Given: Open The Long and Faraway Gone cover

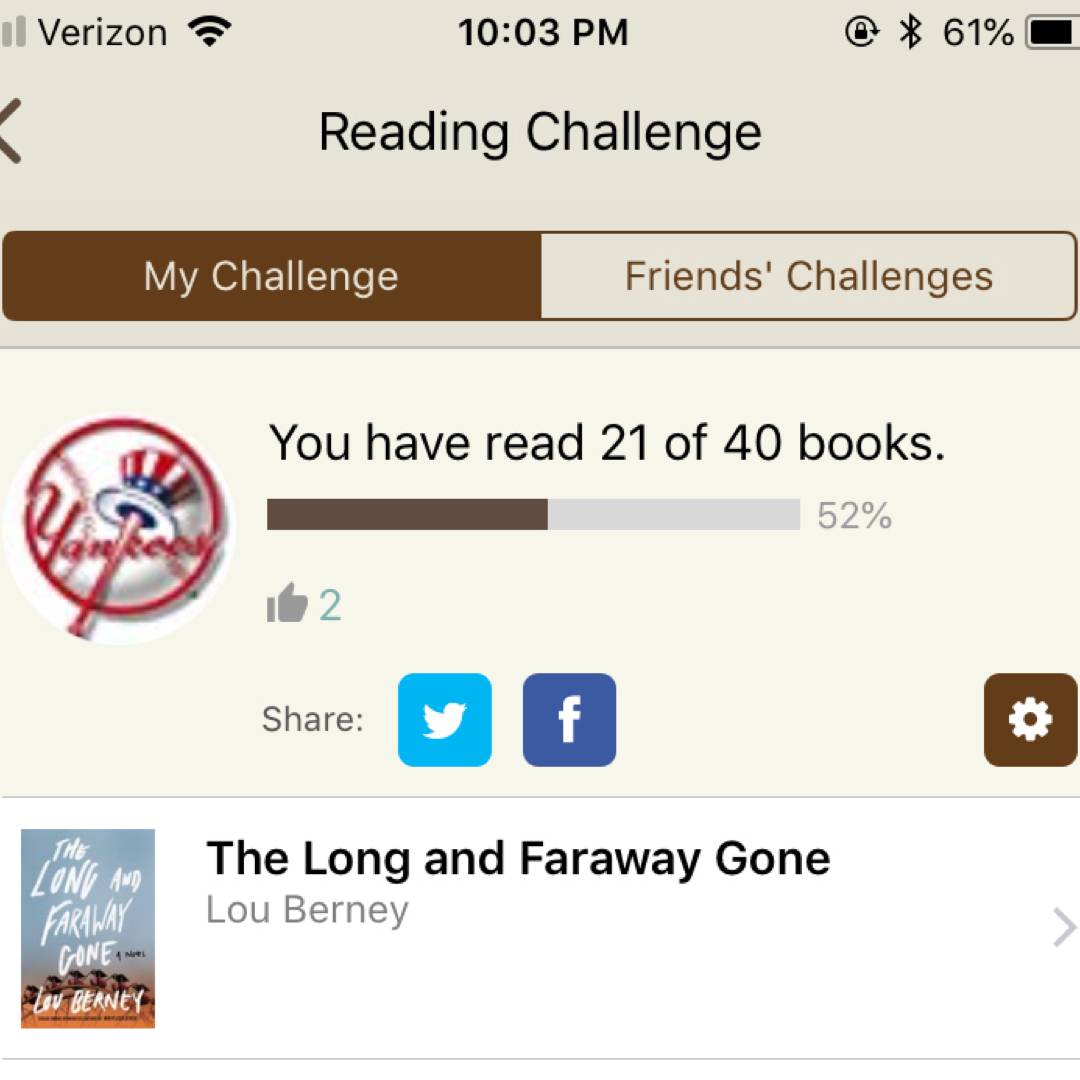Looking at the screenshot, I should 88,928.
